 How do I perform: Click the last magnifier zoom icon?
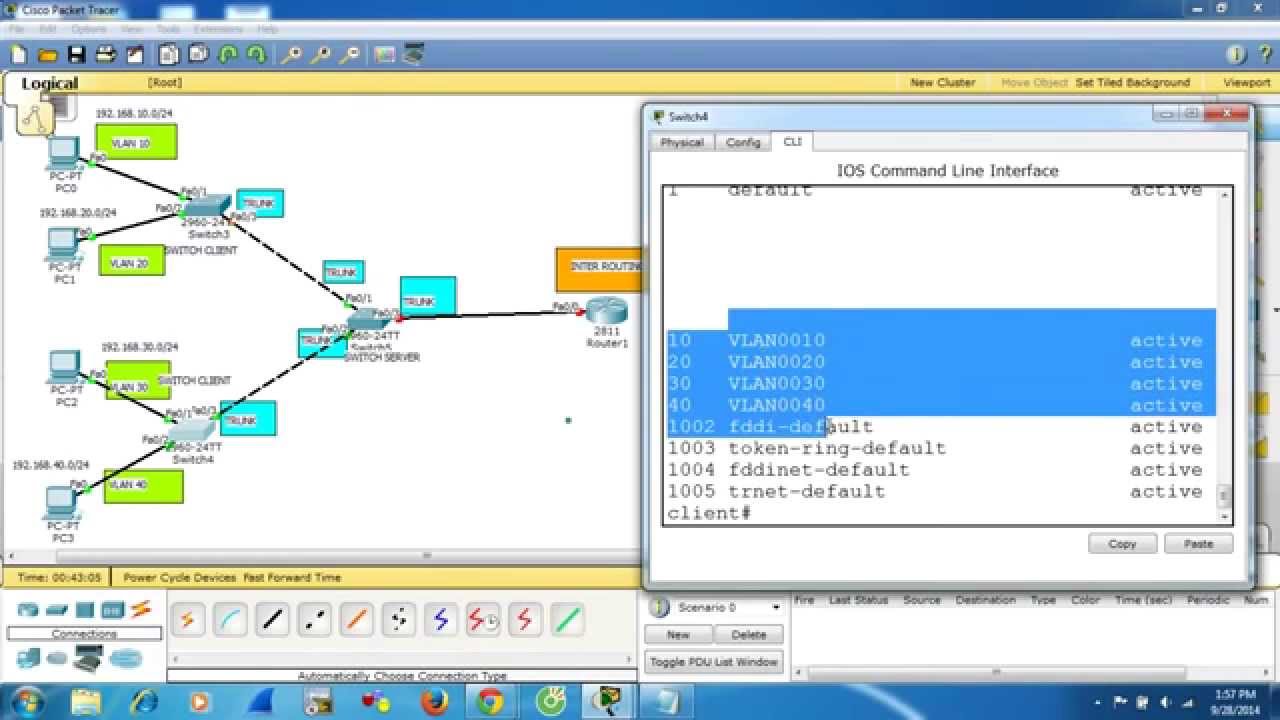(350, 55)
